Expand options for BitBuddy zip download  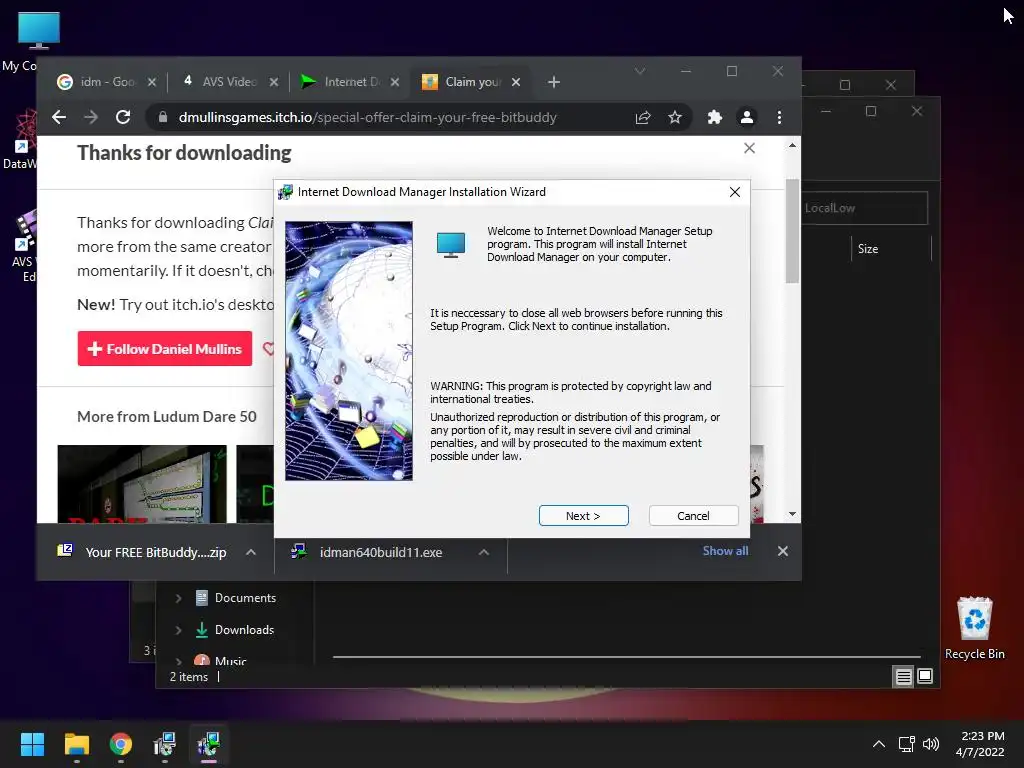point(251,552)
